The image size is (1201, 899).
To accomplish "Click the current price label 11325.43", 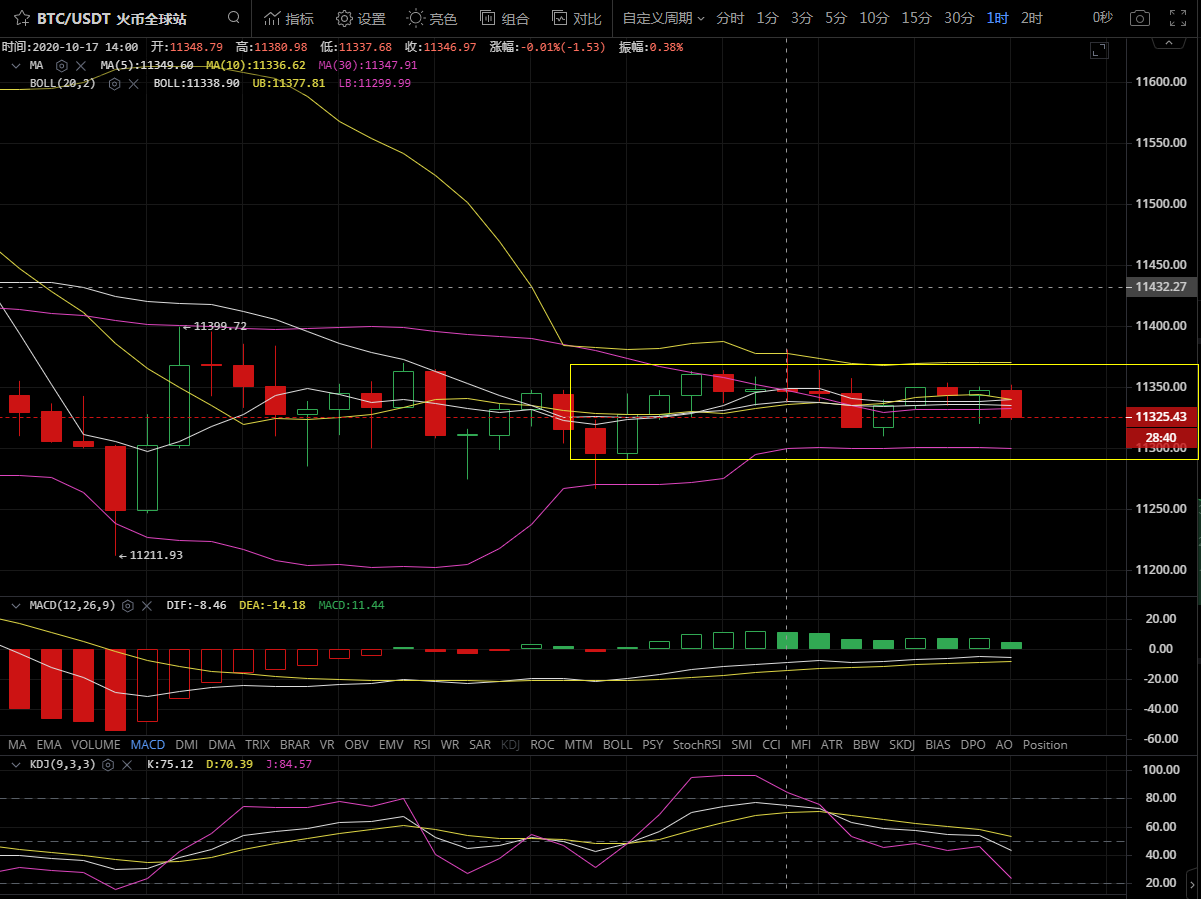I will (1160, 416).
